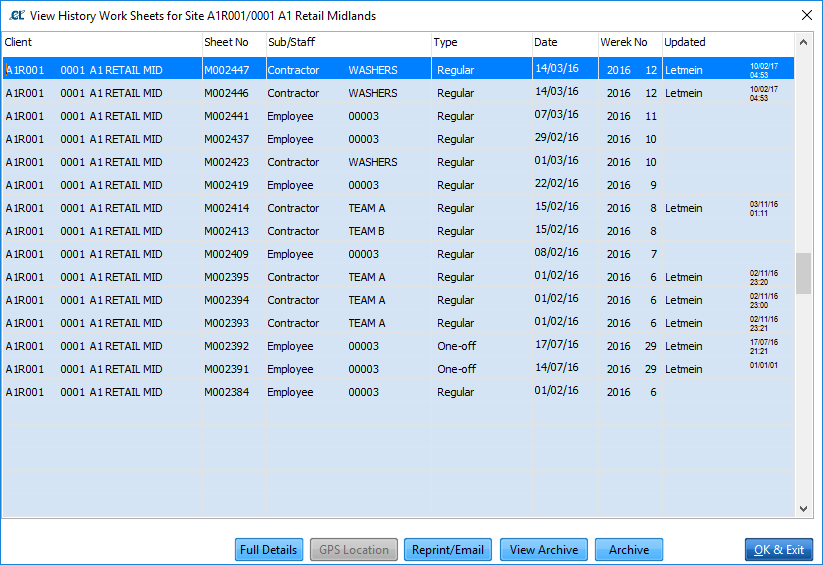Click TEAM B in the M002413 row
823x565 pixels.
366,231
